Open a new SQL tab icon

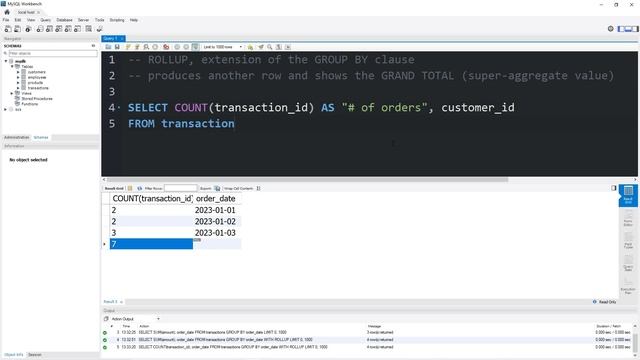coord(8,29)
